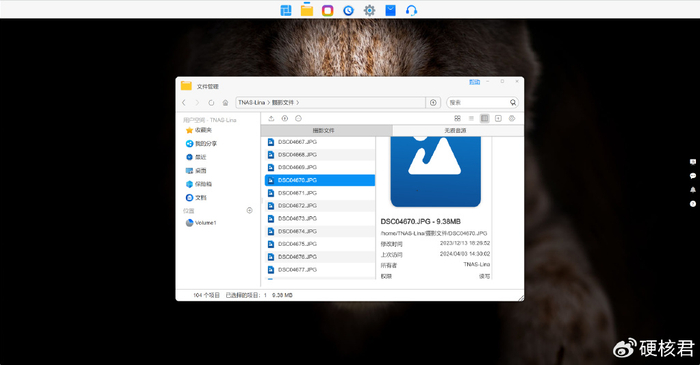The height and width of the screenshot is (365, 700).
Task: Click the top icon on the desktop right edge
Action: pyautogui.click(x=693, y=162)
